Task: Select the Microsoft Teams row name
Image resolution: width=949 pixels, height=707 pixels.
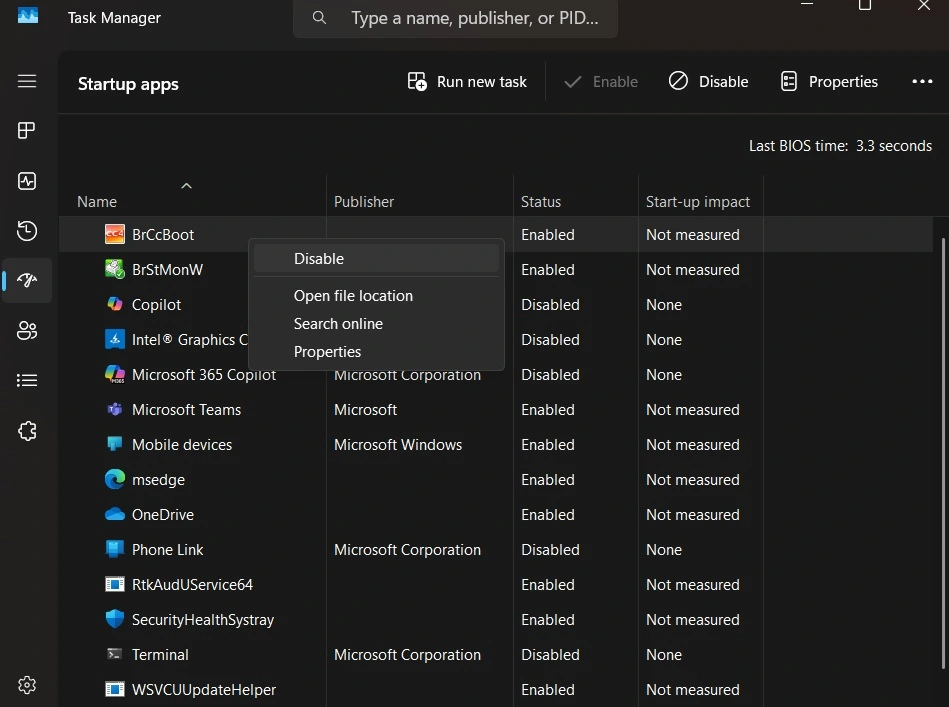Action: [x=186, y=410]
